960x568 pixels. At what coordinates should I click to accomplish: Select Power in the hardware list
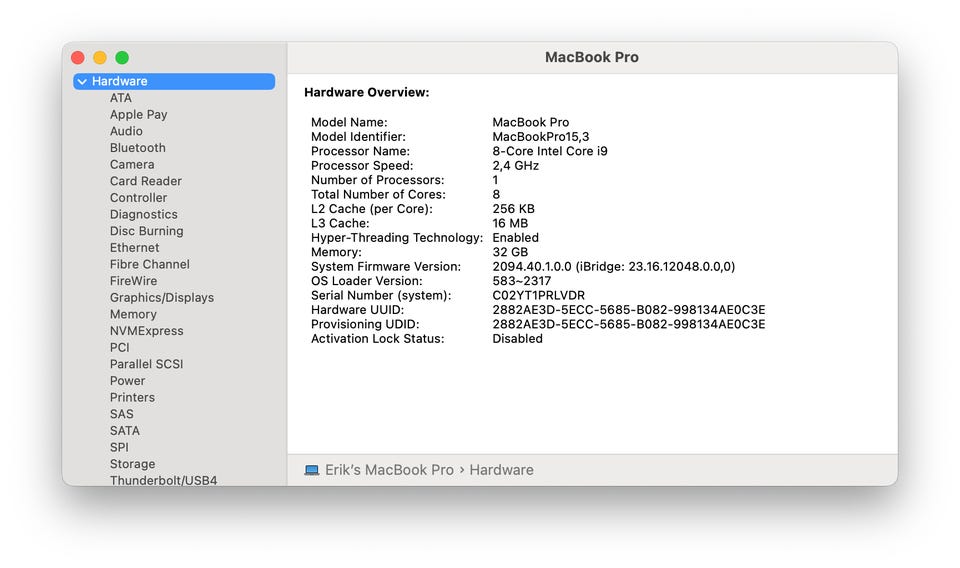click(x=127, y=381)
